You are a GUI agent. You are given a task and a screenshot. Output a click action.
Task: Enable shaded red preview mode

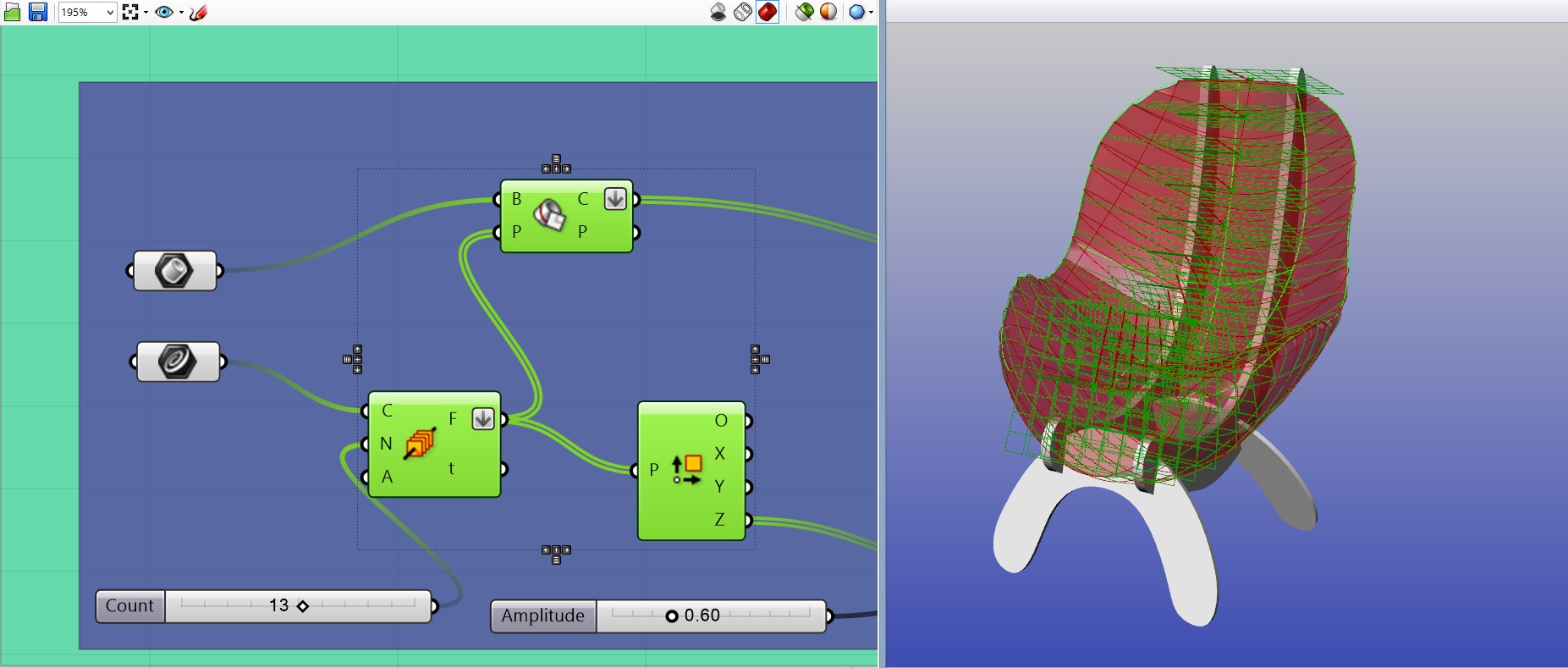pyautogui.click(x=767, y=12)
